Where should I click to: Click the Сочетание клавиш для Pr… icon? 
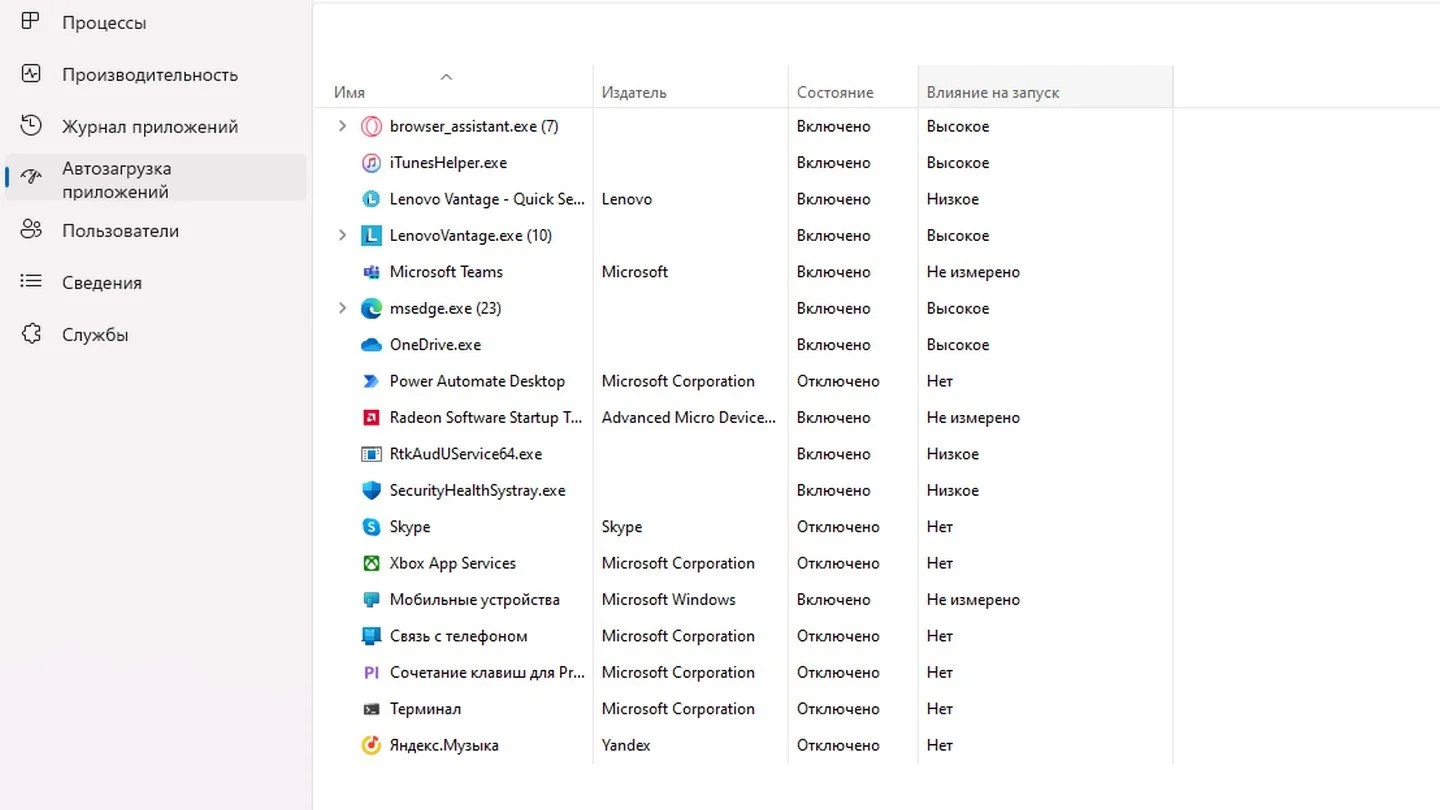pyautogui.click(x=371, y=673)
